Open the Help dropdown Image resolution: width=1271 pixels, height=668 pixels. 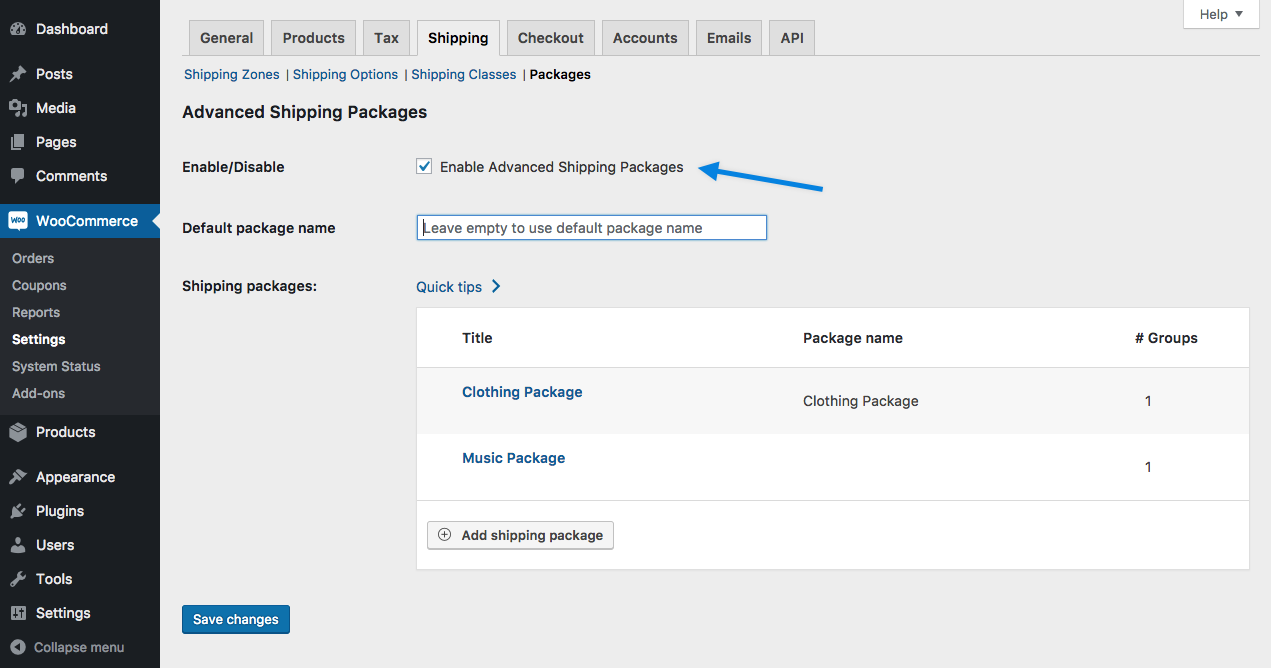tap(1221, 14)
